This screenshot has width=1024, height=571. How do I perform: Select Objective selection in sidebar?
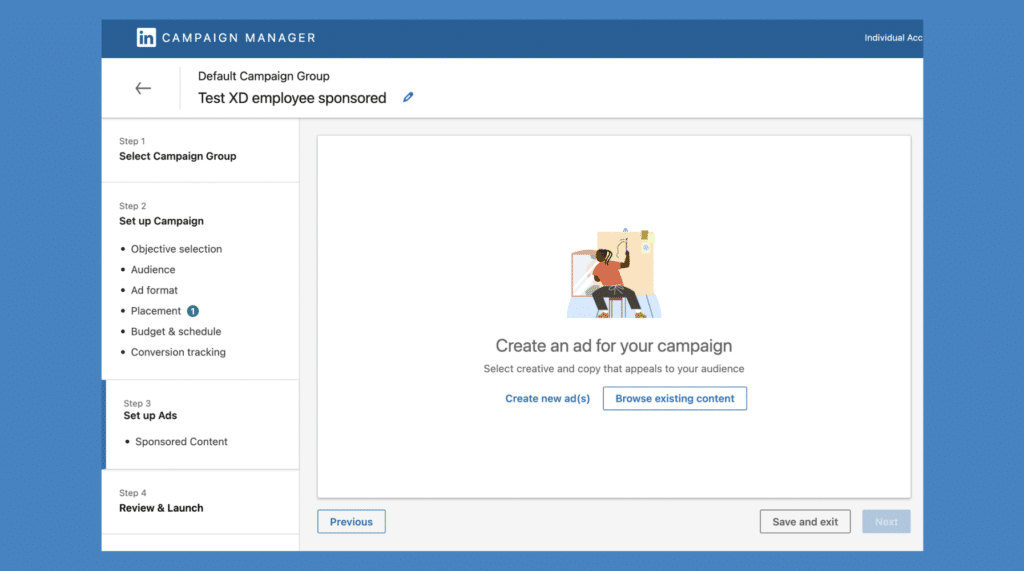click(x=176, y=249)
